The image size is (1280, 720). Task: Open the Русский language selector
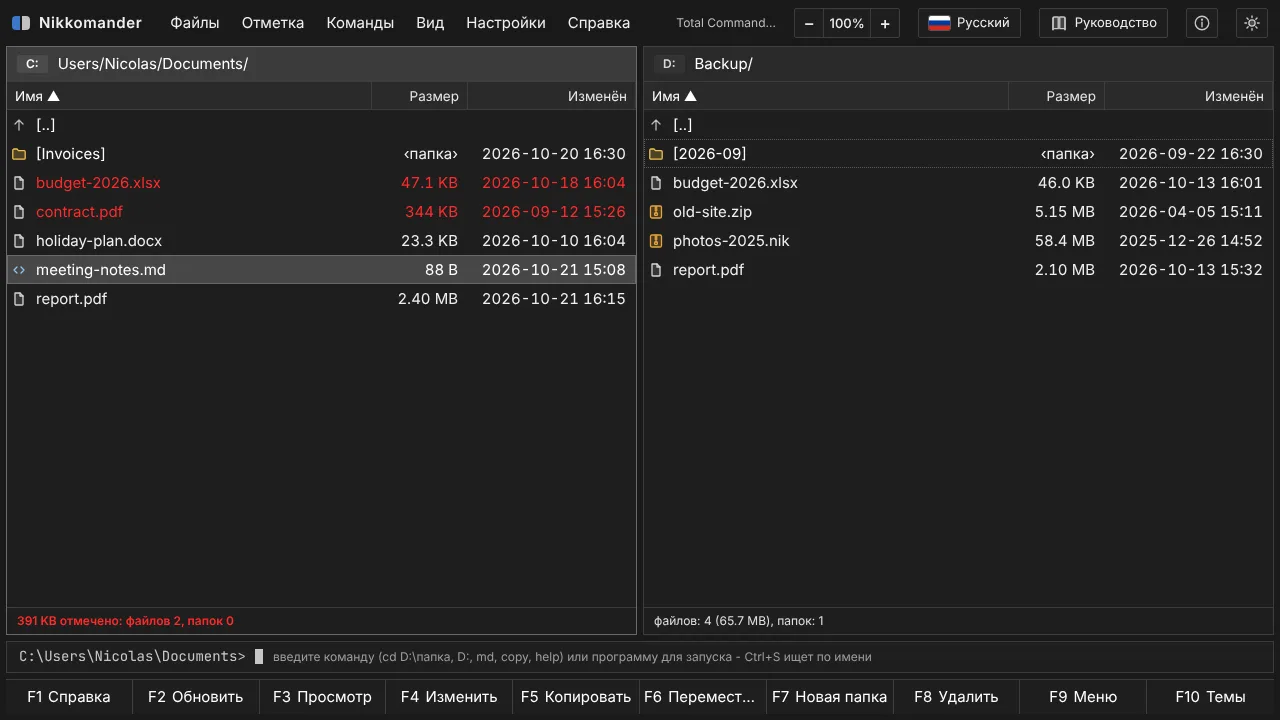click(x=969, y=23)
